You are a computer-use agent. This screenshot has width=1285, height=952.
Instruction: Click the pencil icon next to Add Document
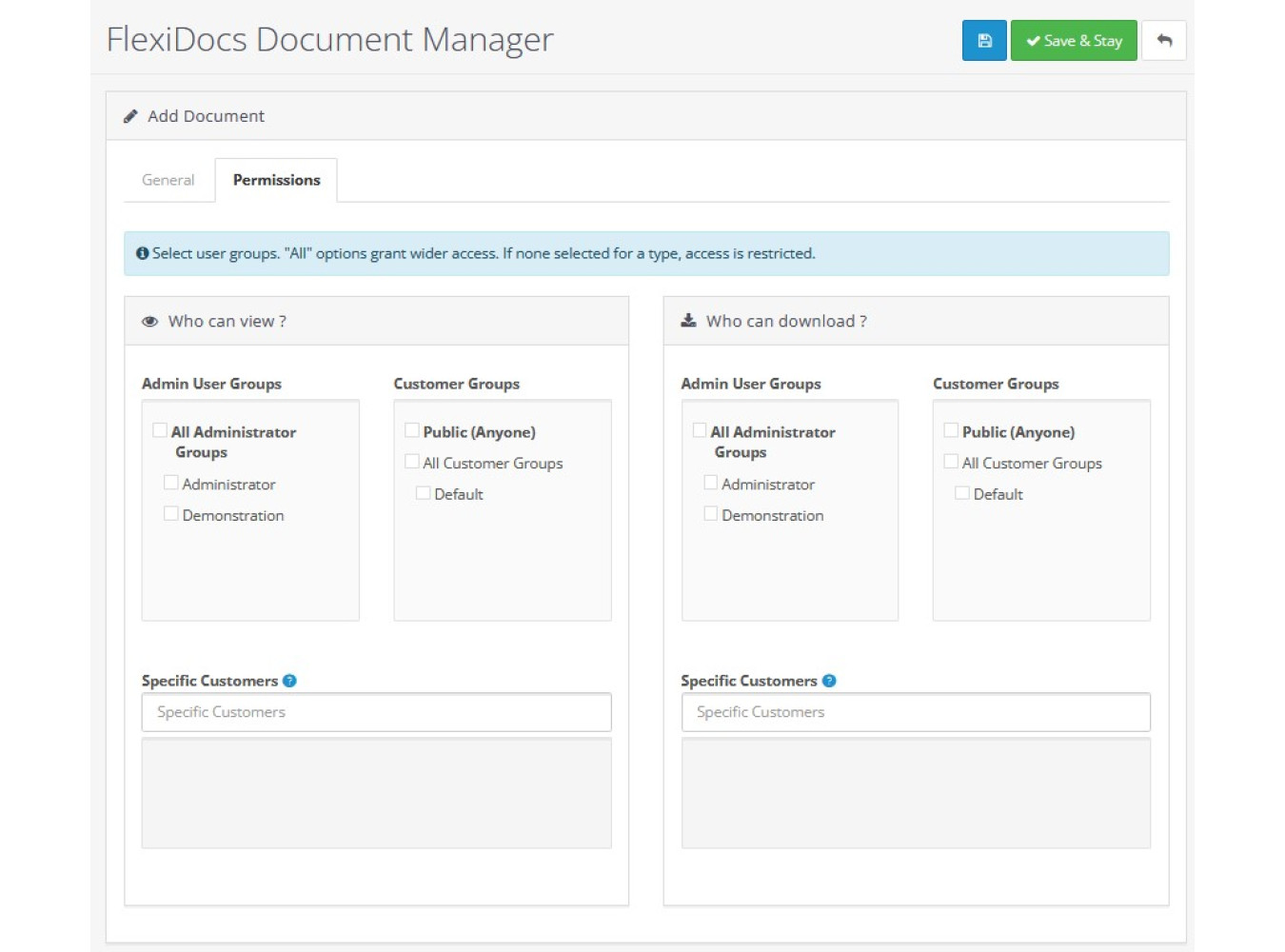[x=130, y=116]
